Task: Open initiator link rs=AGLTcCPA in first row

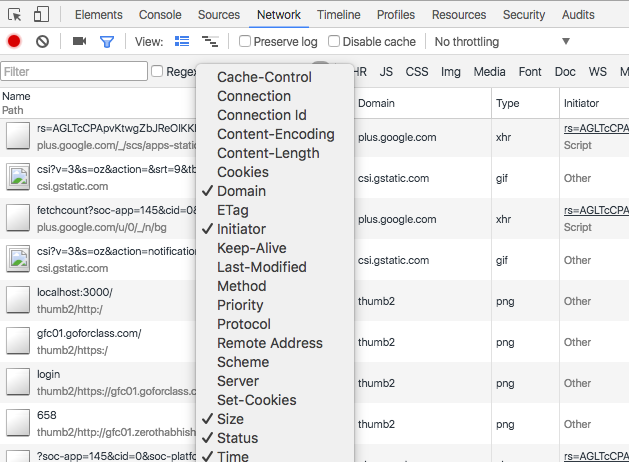Action: 596,128
